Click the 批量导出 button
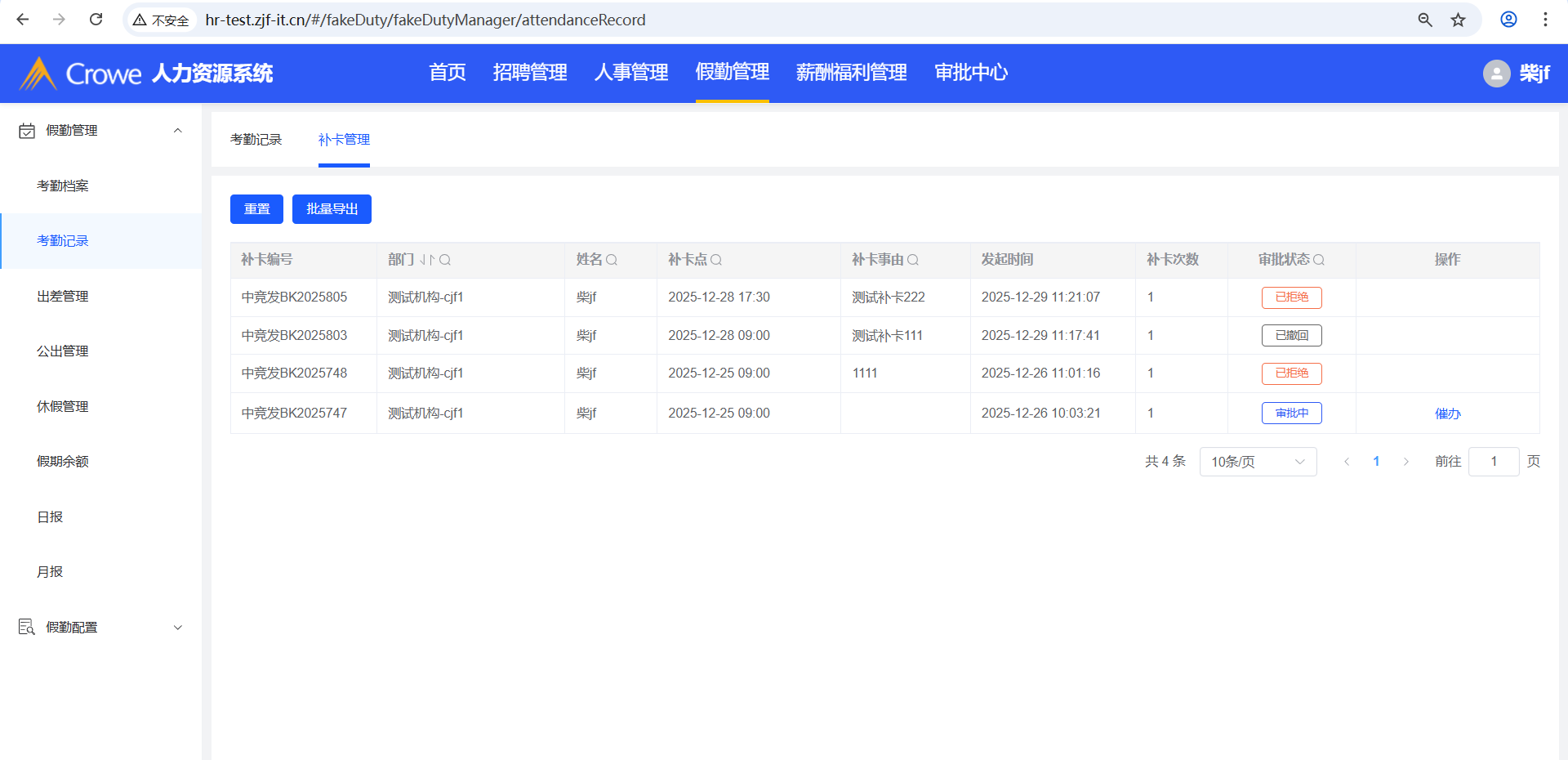1568x760 pixels. (332, 209)
